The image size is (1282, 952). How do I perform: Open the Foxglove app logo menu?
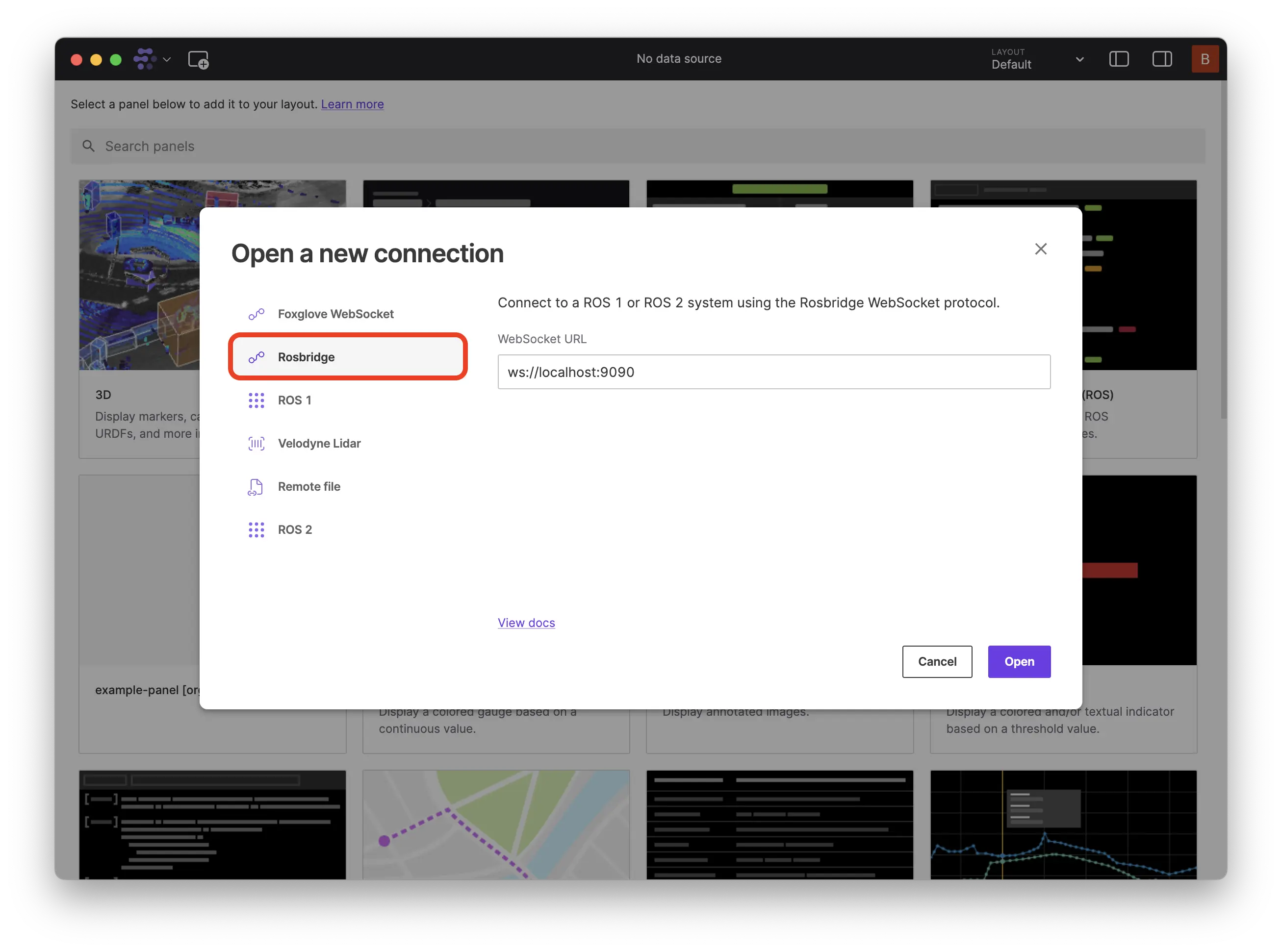152,59
